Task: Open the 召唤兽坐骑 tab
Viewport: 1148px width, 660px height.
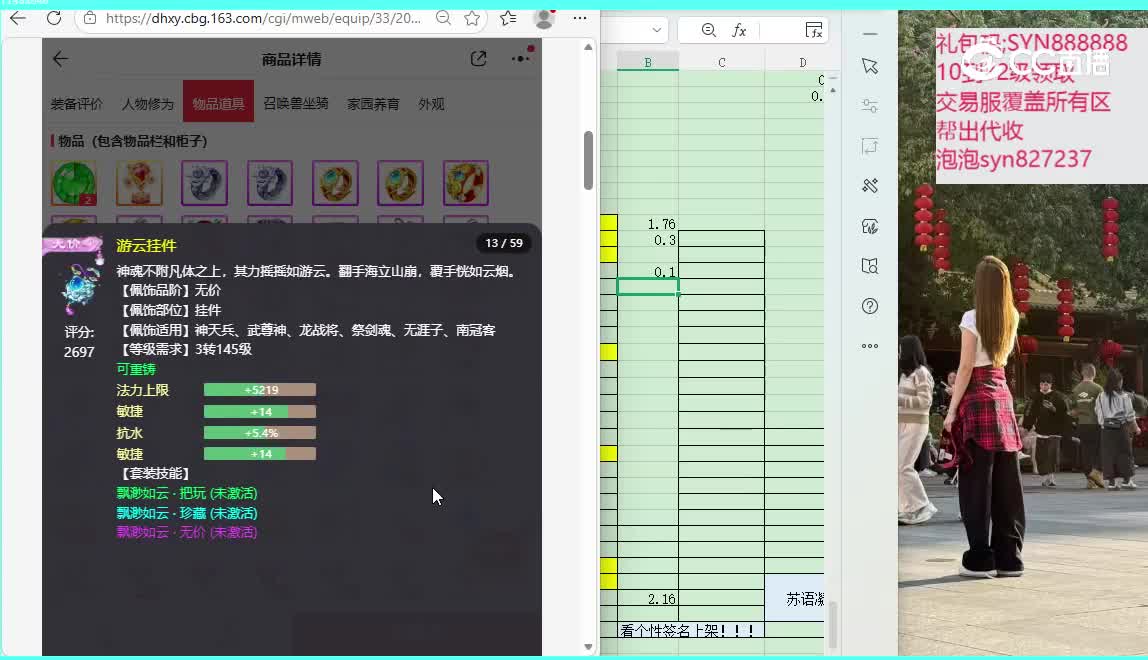Action: pos(296,103)
